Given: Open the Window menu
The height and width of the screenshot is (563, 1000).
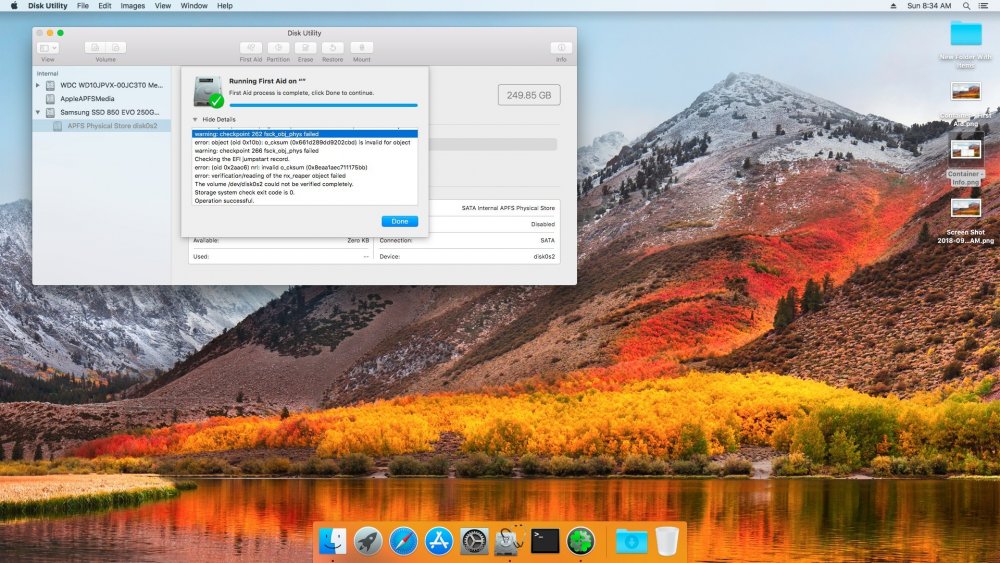Looking at the screenshot, I should [x=194, y=6].
